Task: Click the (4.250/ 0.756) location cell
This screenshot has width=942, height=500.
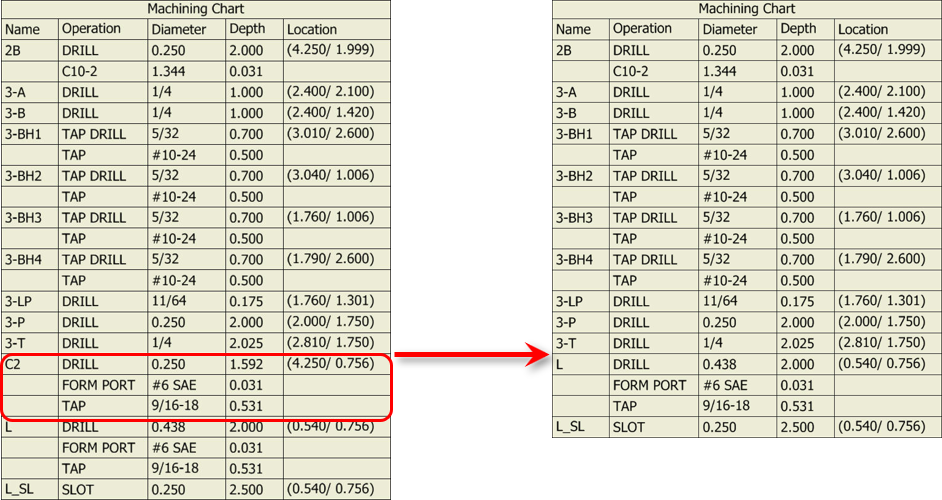Action: 330,364
